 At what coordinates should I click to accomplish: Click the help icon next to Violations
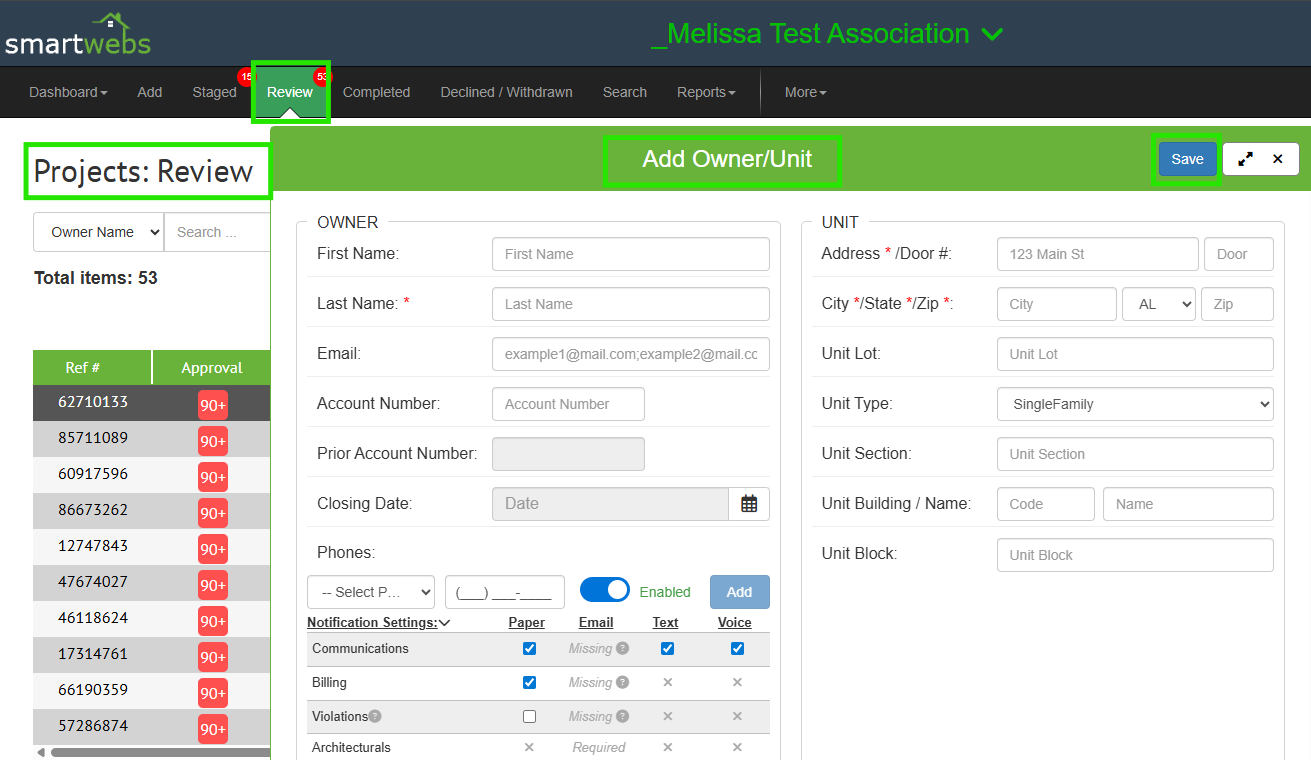[x=375, y=716]
